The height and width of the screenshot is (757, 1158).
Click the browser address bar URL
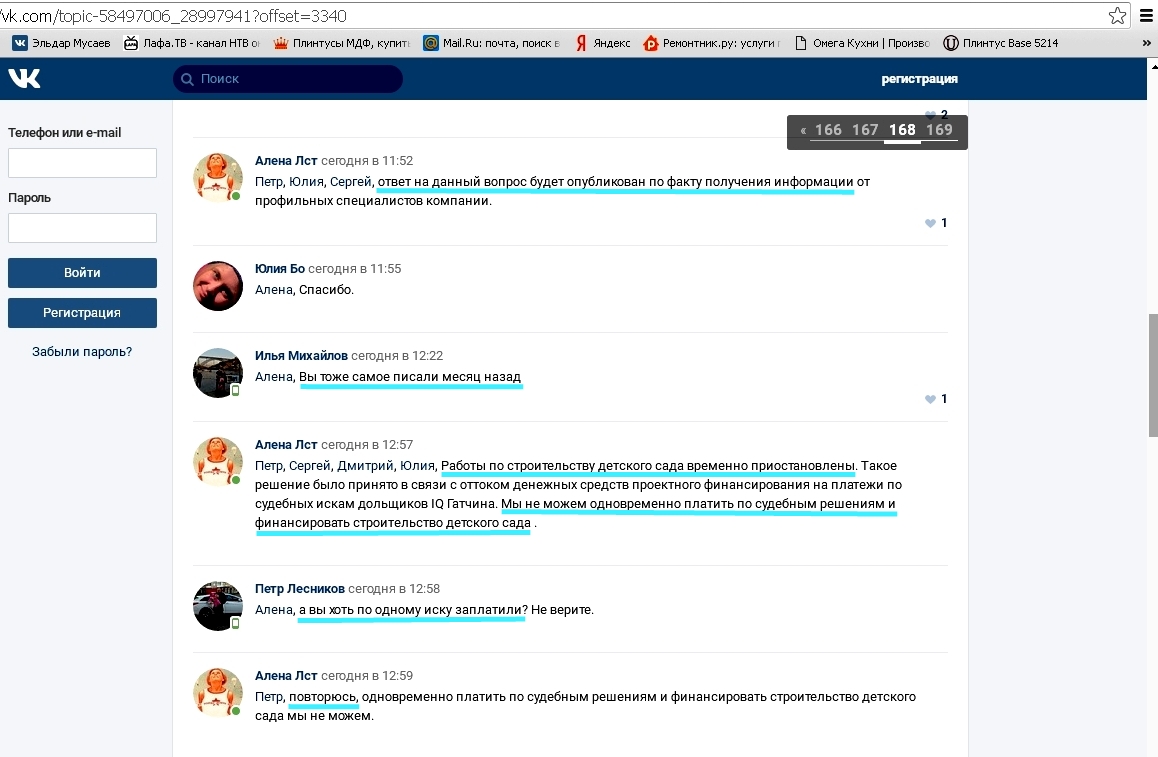[174, 16]
